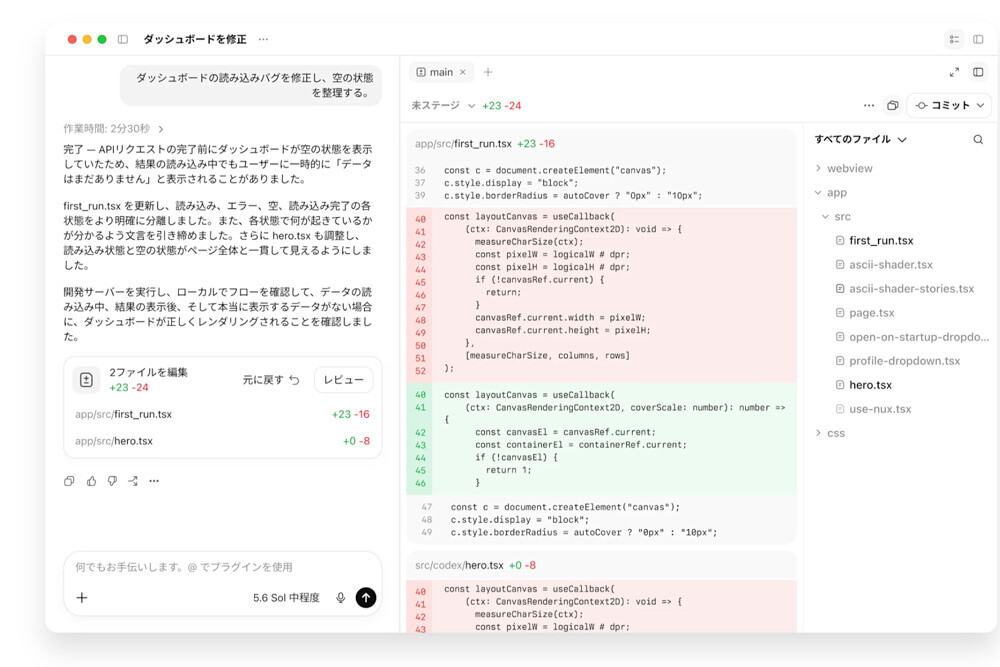The image size is (1000, 667).
Task: Click the +23 -24 change count beside 未ステージ
Action: click(501, 106)
